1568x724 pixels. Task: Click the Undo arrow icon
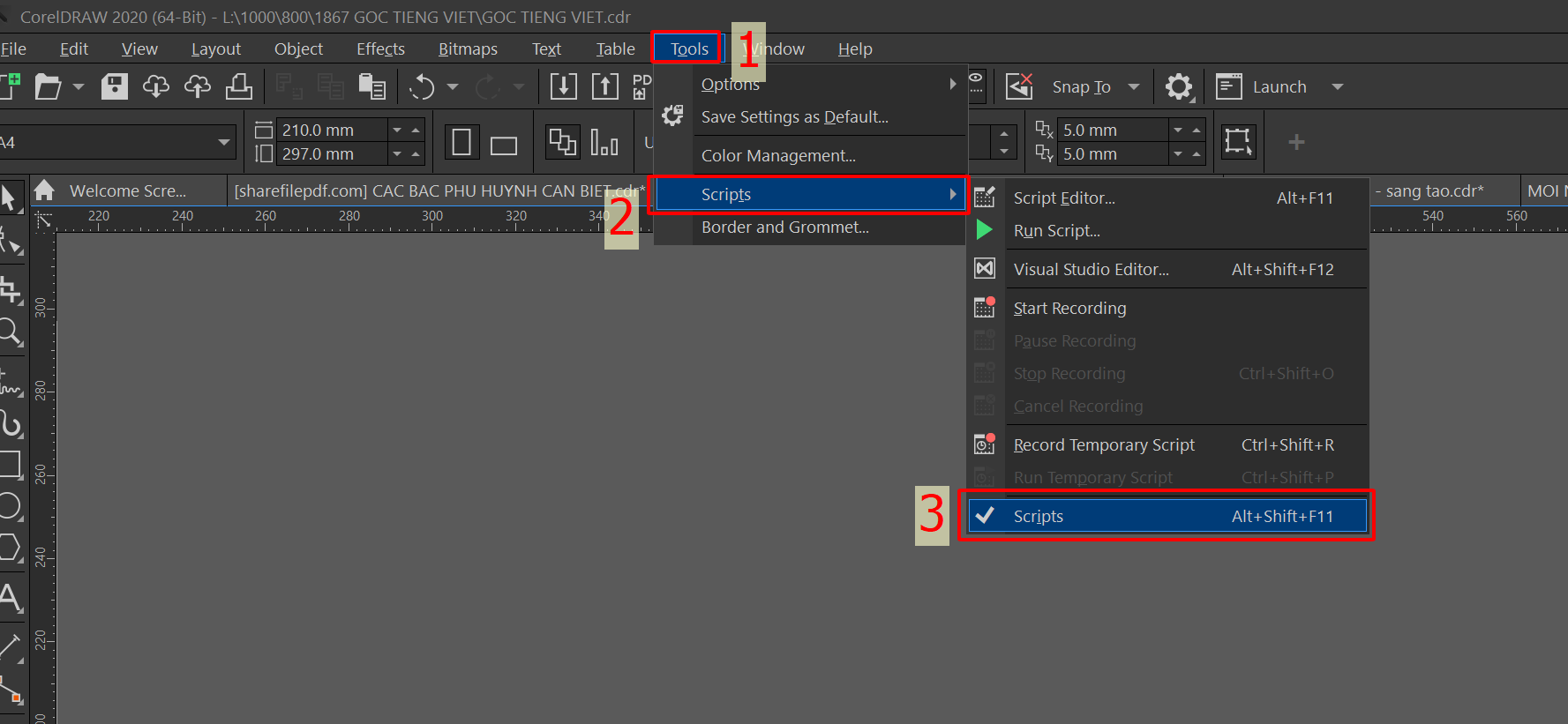pyautogui.click(x=422, y=86)
